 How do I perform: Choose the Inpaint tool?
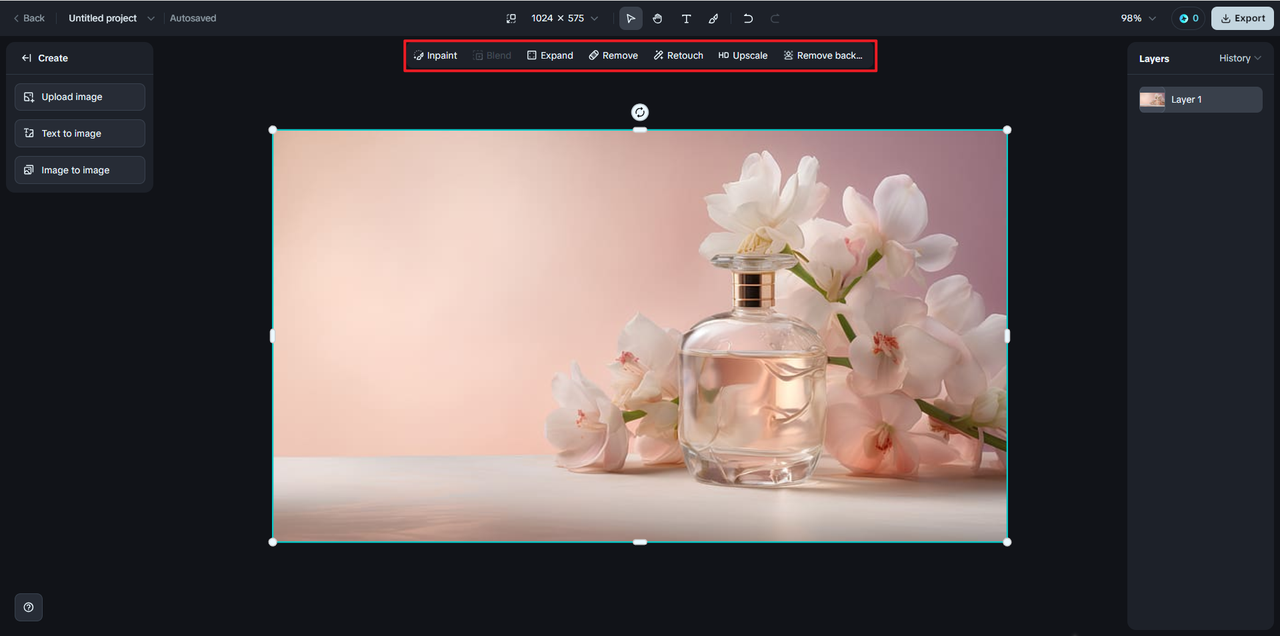[x=435, y=56]
